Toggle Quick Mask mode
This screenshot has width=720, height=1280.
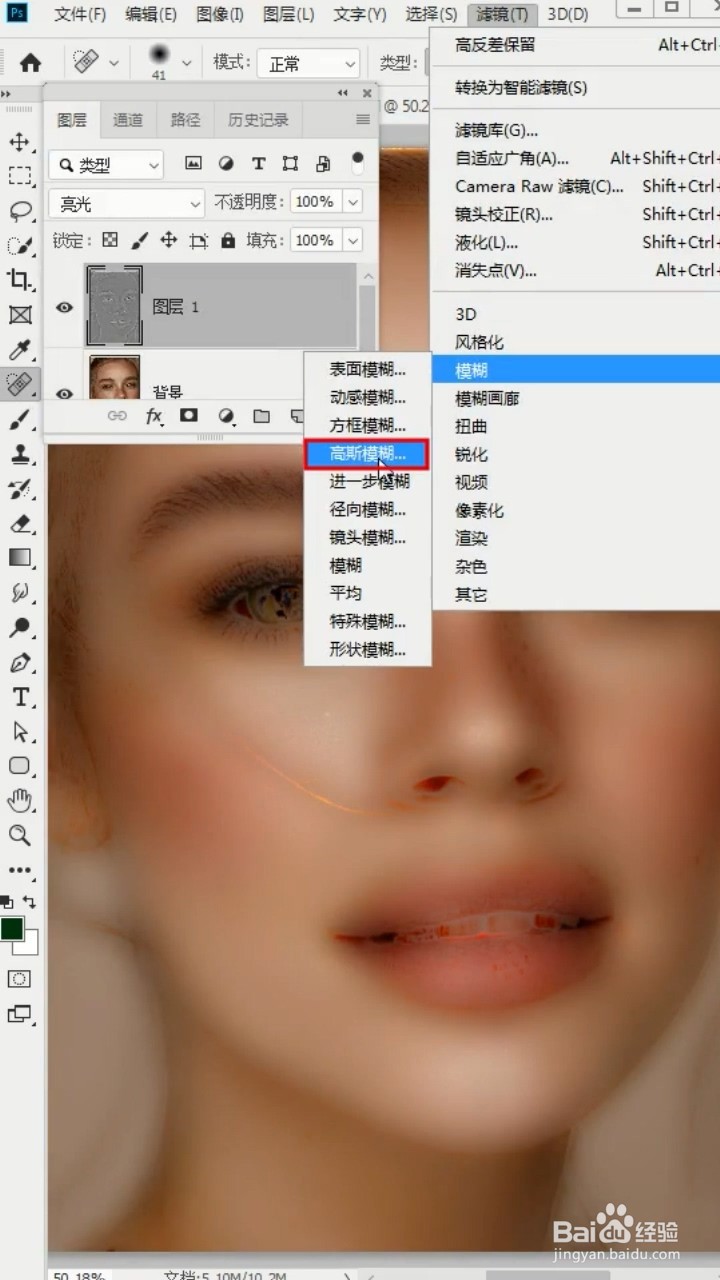coord(19,978)
